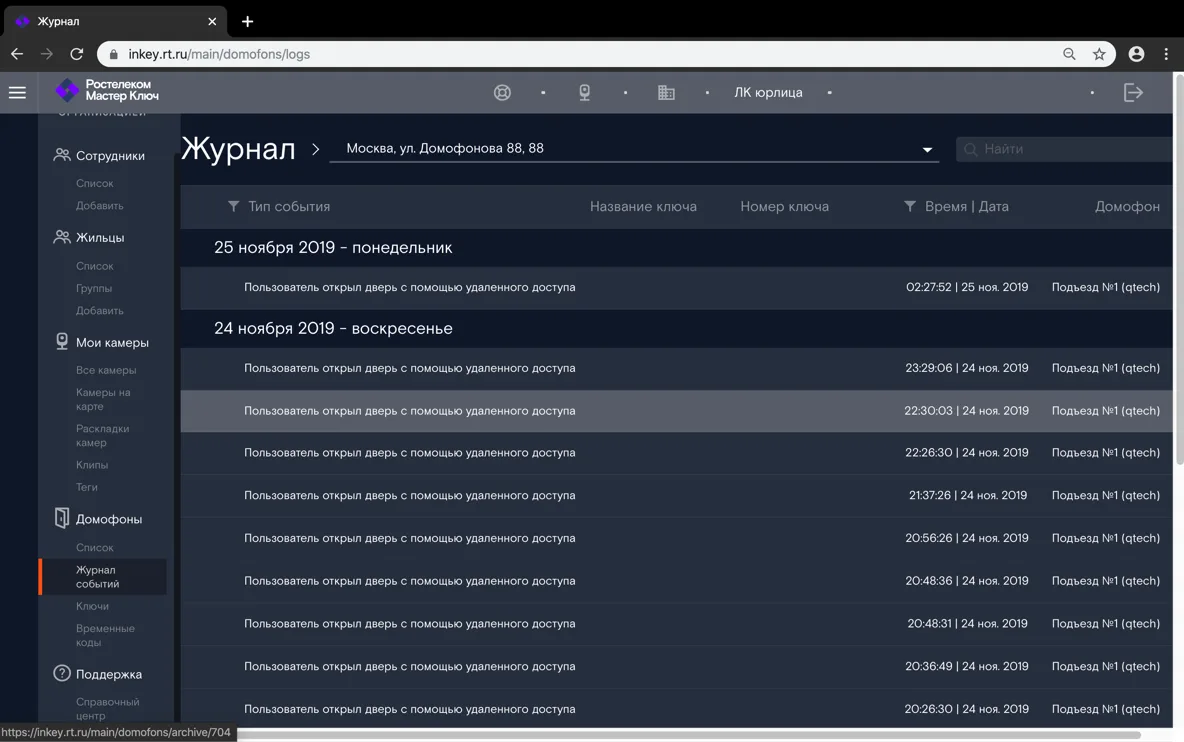The width and height of the screenshot is (1184, 742).
Task: Open Теги in sidebar
Action: tap(87, 487)
